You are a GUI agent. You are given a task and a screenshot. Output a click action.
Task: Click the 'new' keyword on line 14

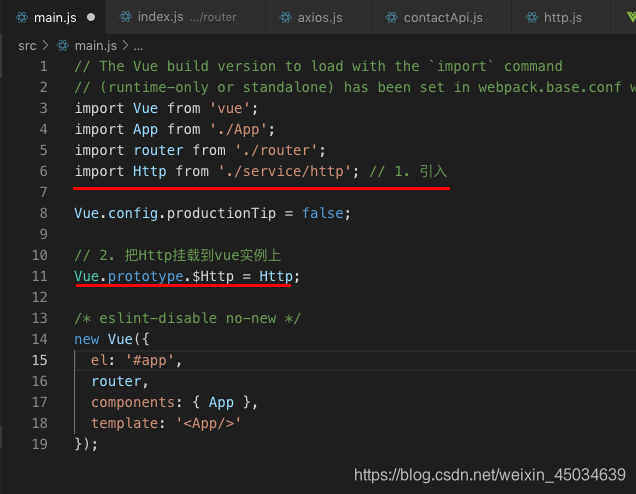click(87, 339)
